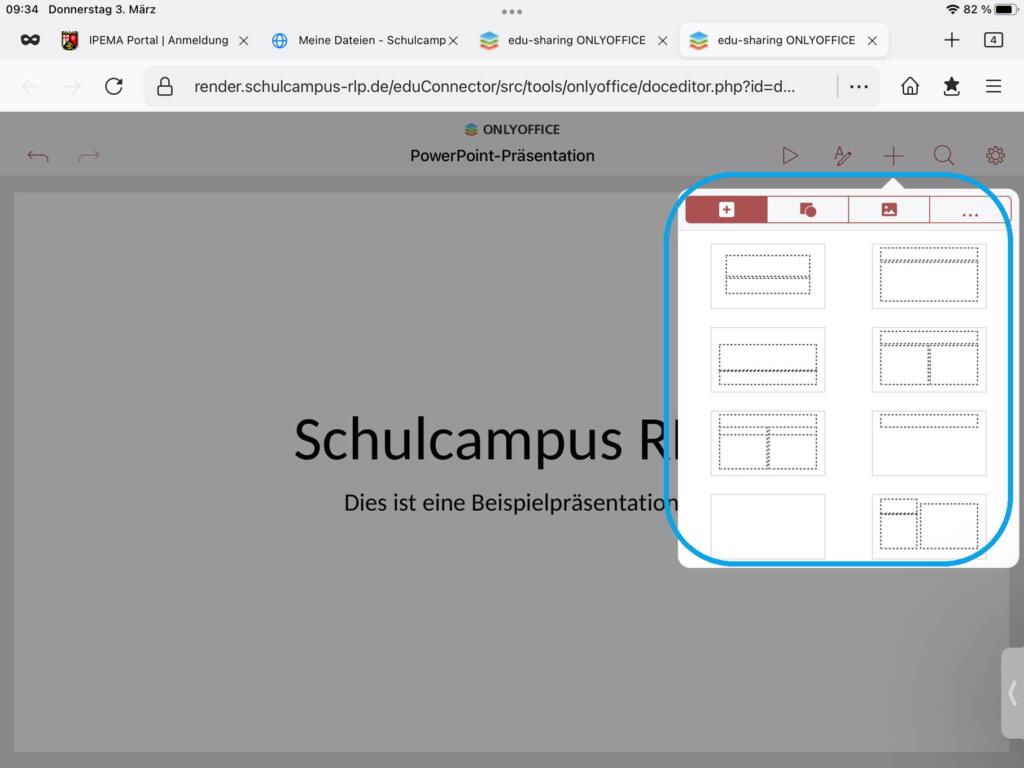1024x768 pixels.
Task: Tap the battery indicator in the status bar
Action: point(1006,9)
